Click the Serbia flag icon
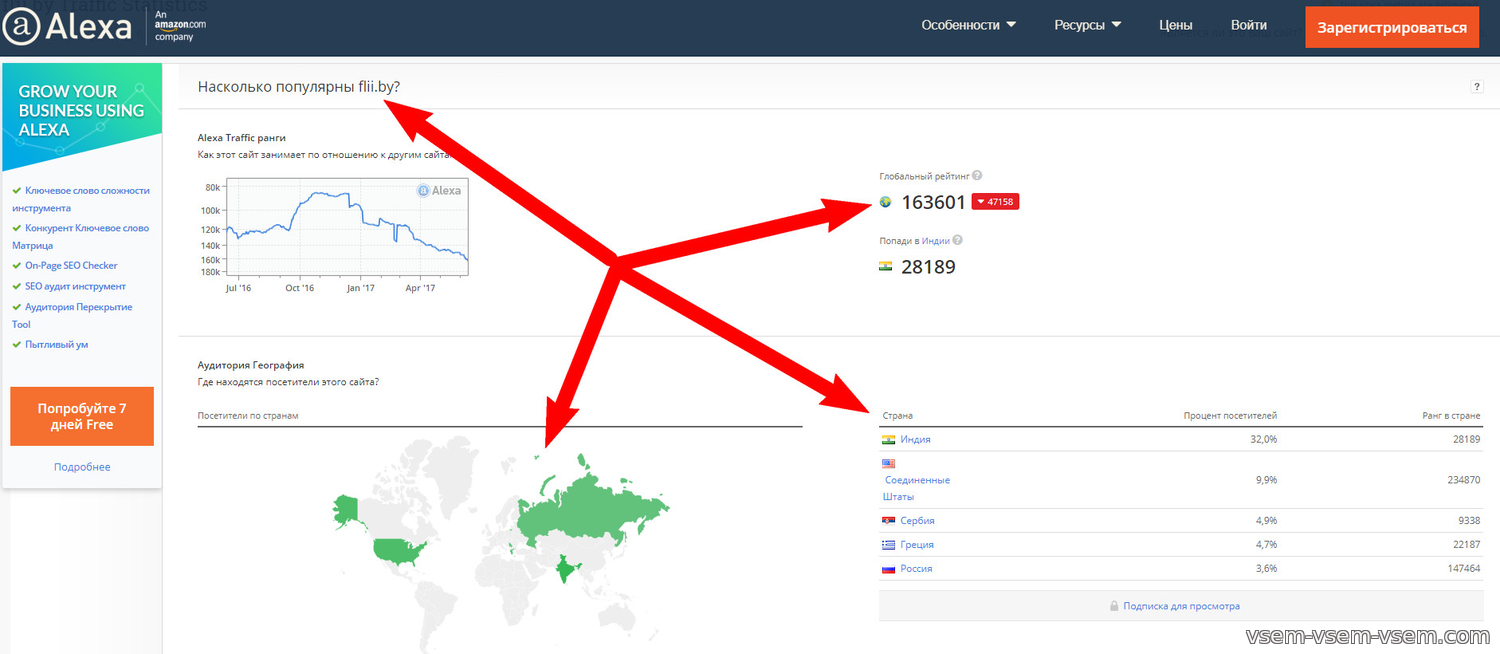The width and height of the screenshot is (1500, 654). pos(888,521)
